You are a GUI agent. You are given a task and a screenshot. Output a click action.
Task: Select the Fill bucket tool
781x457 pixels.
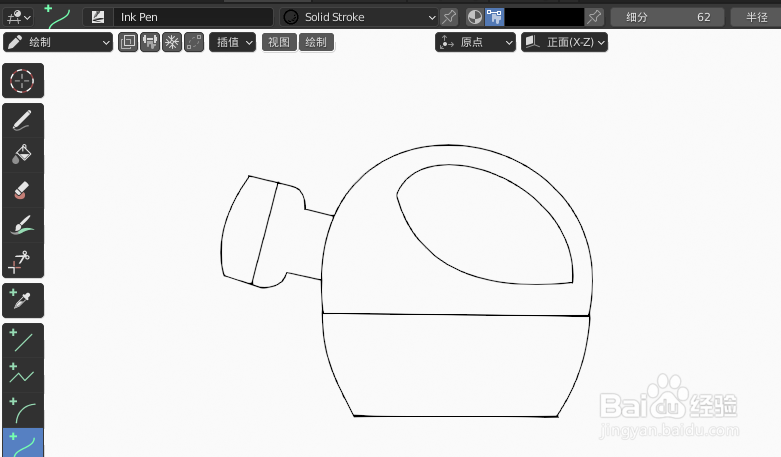pyautogui.click(x=23, y=156)
